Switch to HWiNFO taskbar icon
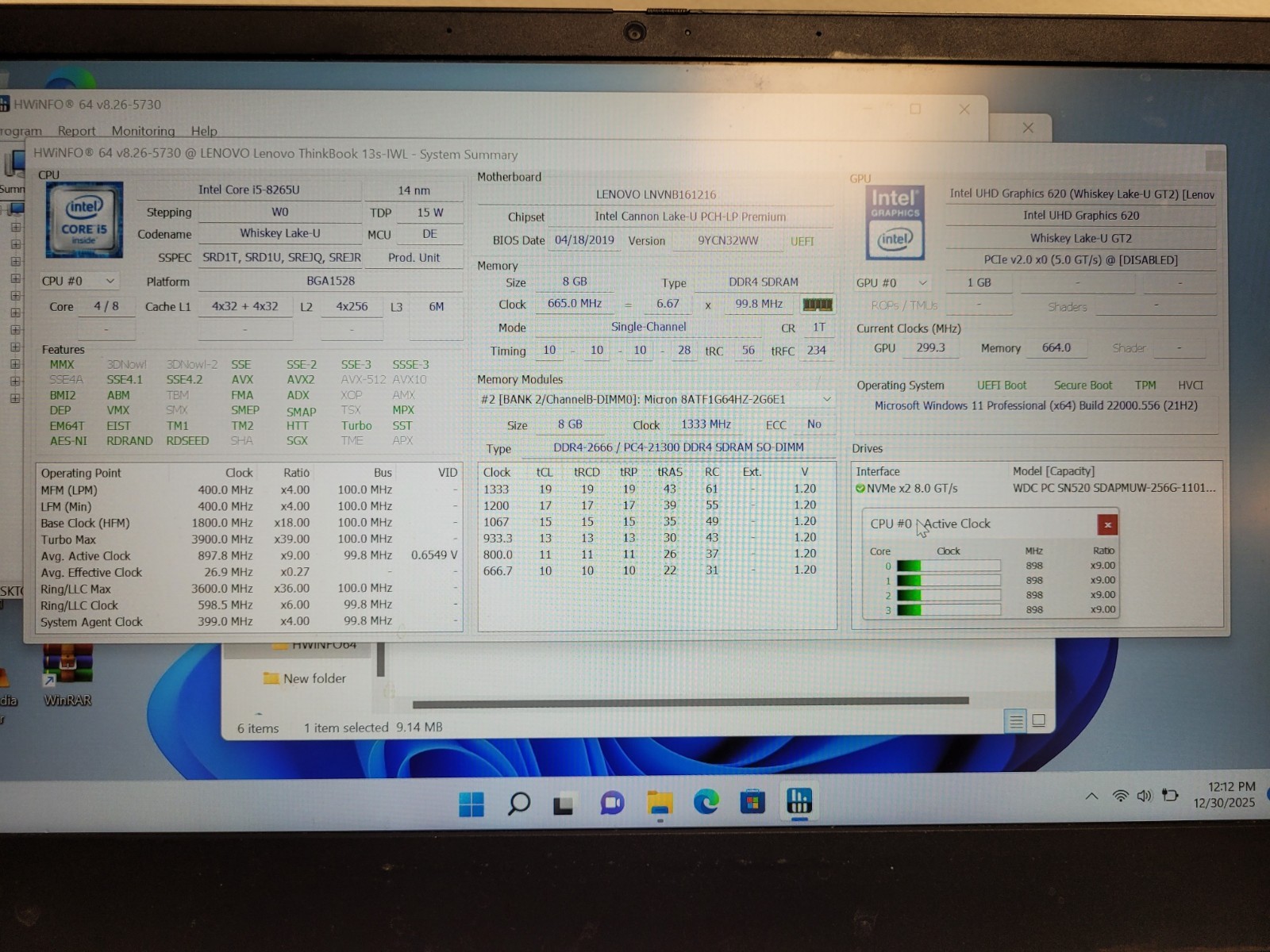Screen dimensions: 1270x952 799,801
